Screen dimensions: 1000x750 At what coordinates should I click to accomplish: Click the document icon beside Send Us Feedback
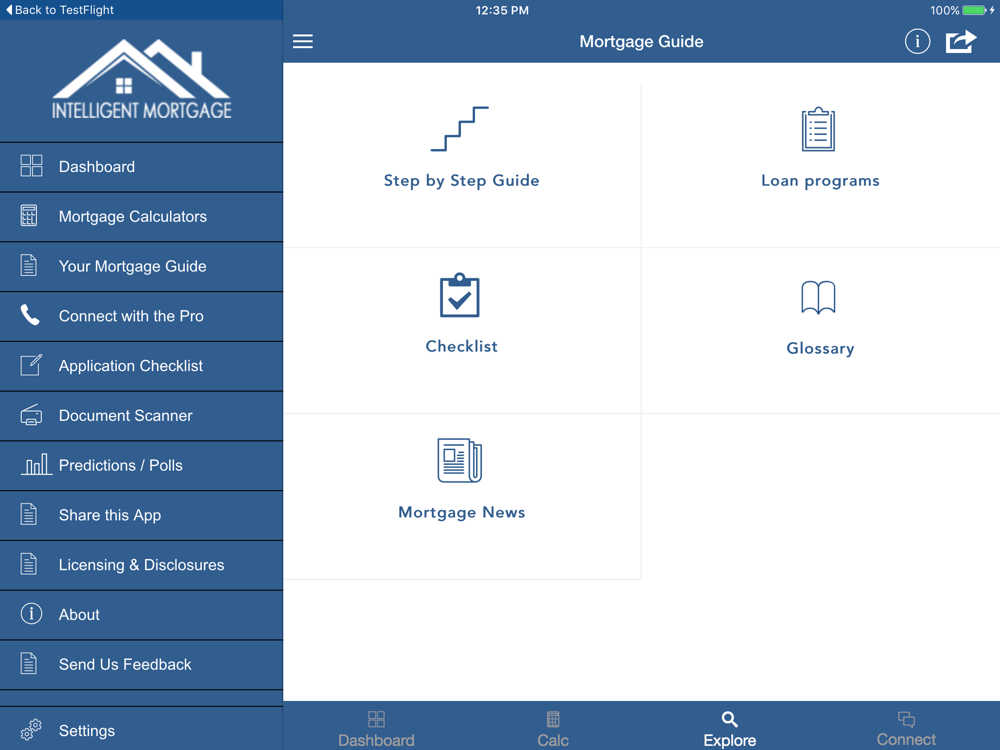click(x=29, y=663)
